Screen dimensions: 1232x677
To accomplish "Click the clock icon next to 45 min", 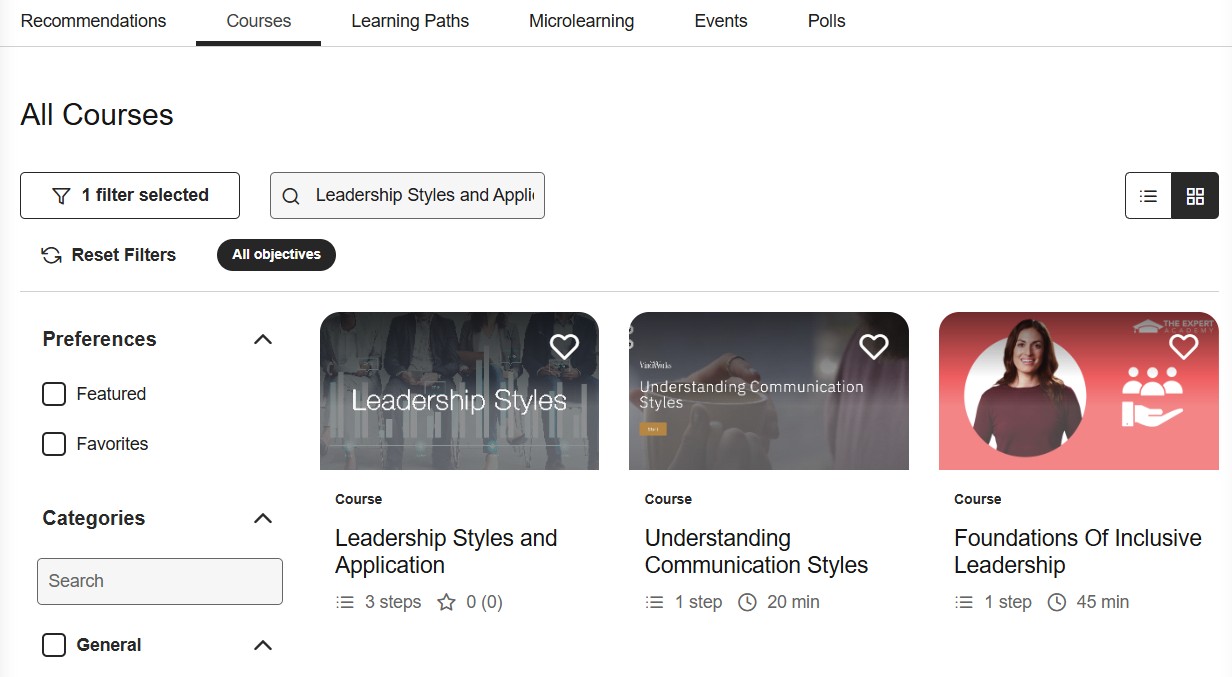I will pos(1057,602).
